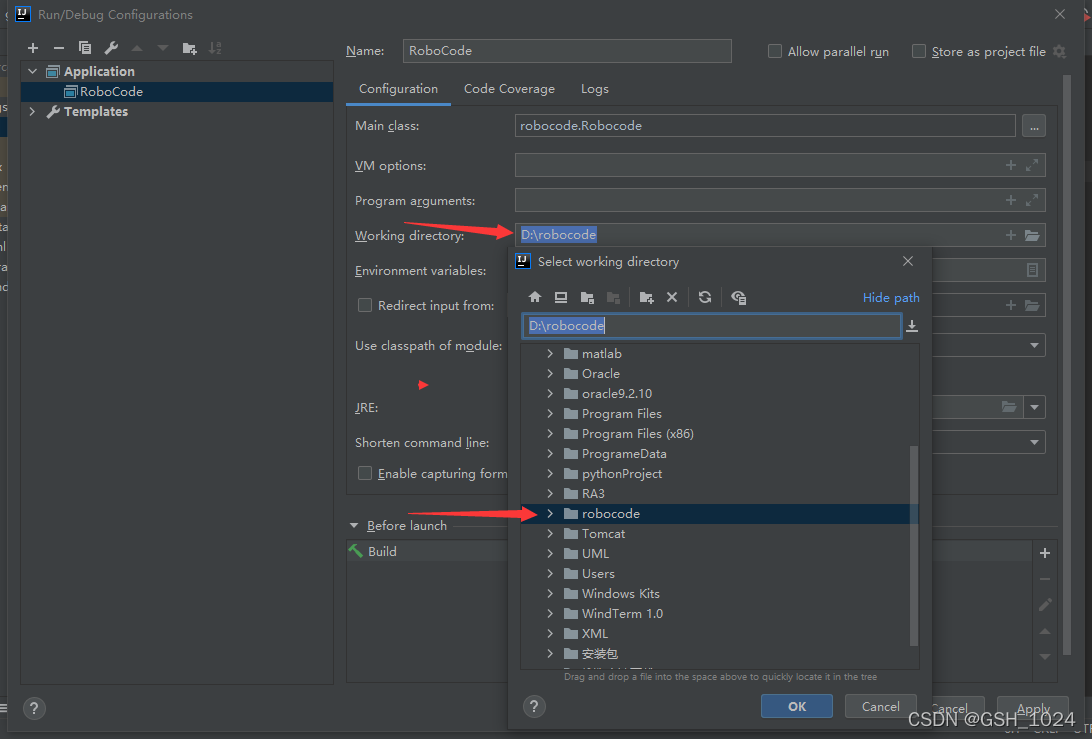The height and width of the screenshot is (739, 1092).
Task: Click the directory tree scrollbar
Action: [914, 546]
